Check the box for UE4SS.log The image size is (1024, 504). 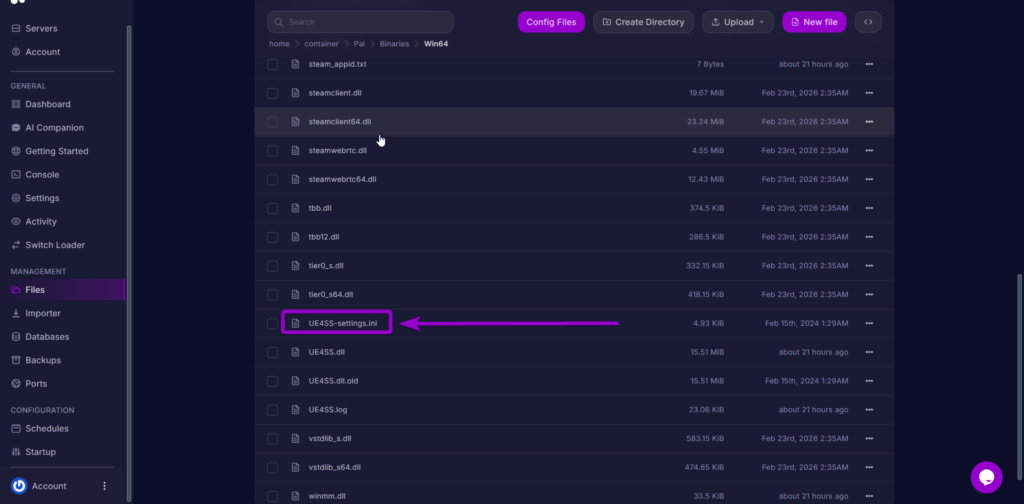tap(272, 410)
